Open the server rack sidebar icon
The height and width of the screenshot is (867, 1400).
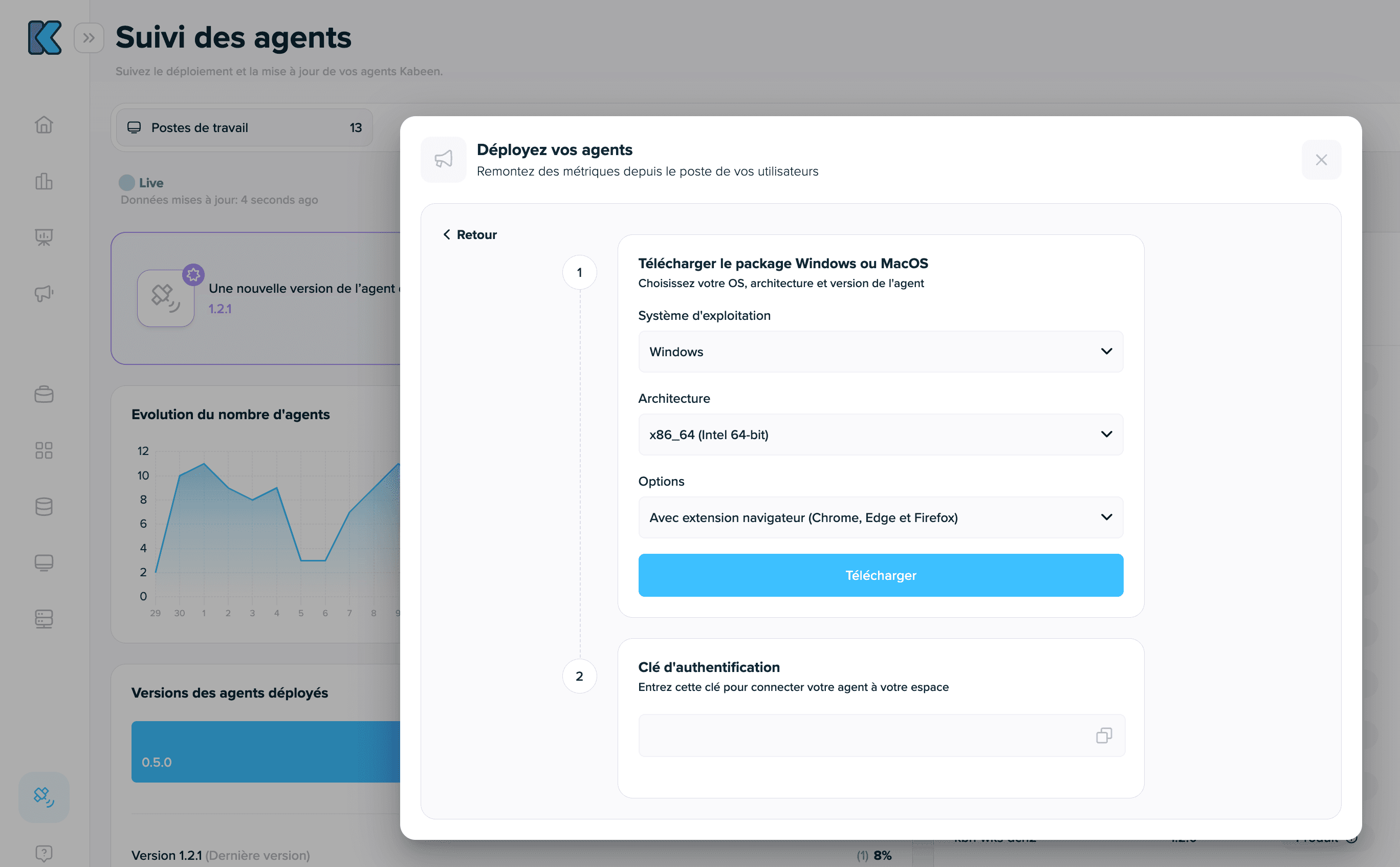[43, 619]
